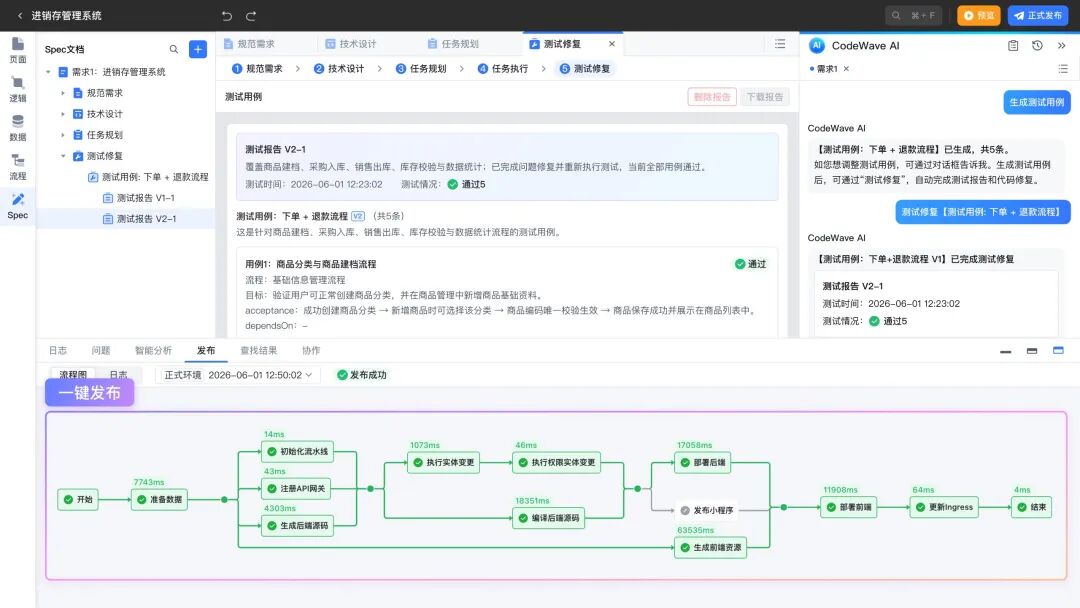Click the 正式发布 publish button
Screen dimensions: 1080x608
pyautogui.click(x=1037, y=15)
